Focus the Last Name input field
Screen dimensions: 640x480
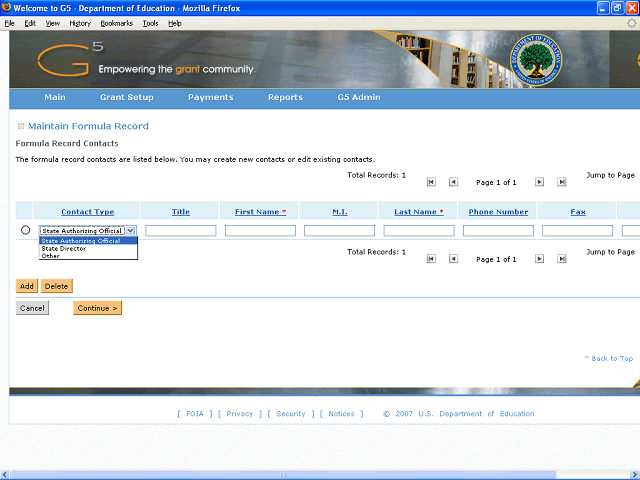[419, 231]
